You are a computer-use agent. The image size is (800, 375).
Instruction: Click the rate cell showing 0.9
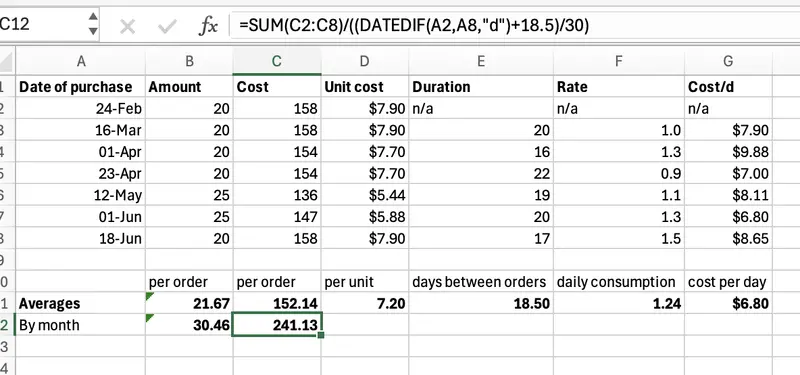pyautogui.click(x=619, y=173)
